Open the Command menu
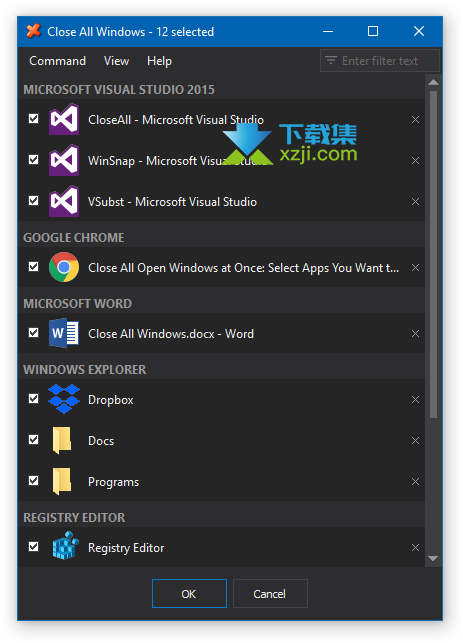 (x=57, y=61)
